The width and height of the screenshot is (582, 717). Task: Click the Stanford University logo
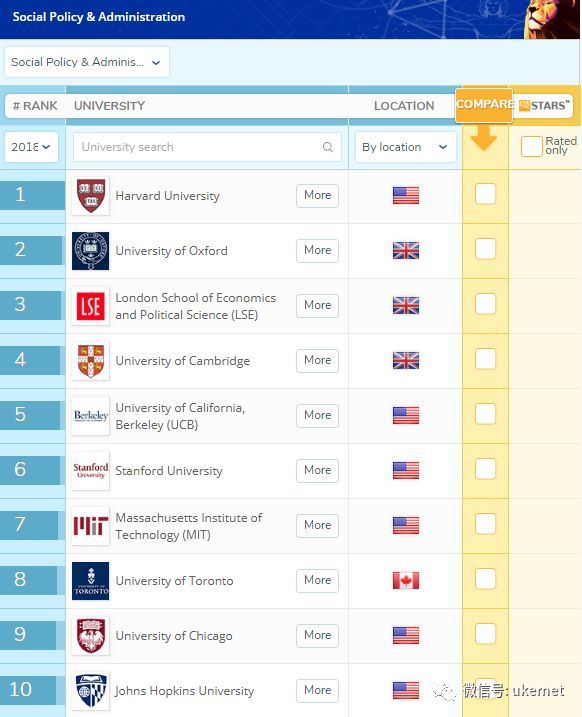point(91,471)
